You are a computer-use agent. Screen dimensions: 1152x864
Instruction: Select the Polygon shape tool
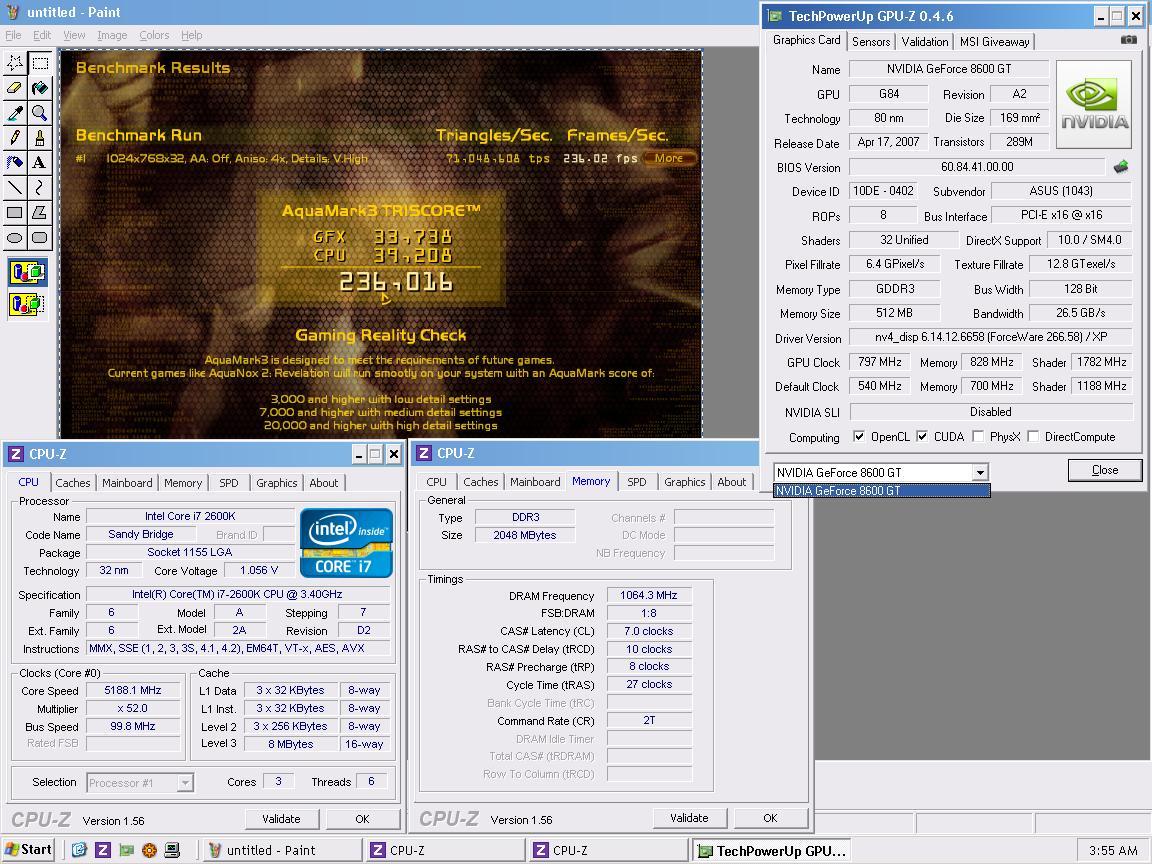click(40, 213)
